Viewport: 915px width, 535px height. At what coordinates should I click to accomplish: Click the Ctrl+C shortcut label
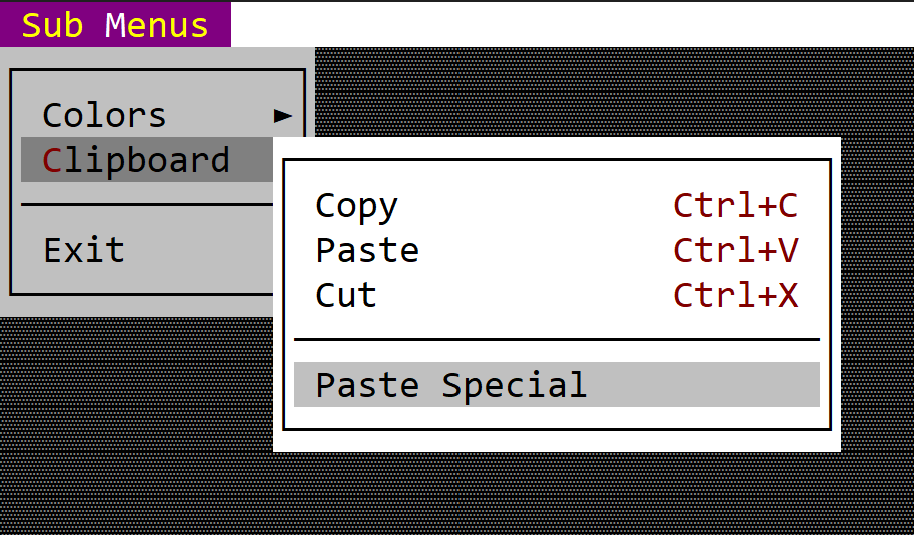[735, 205]
